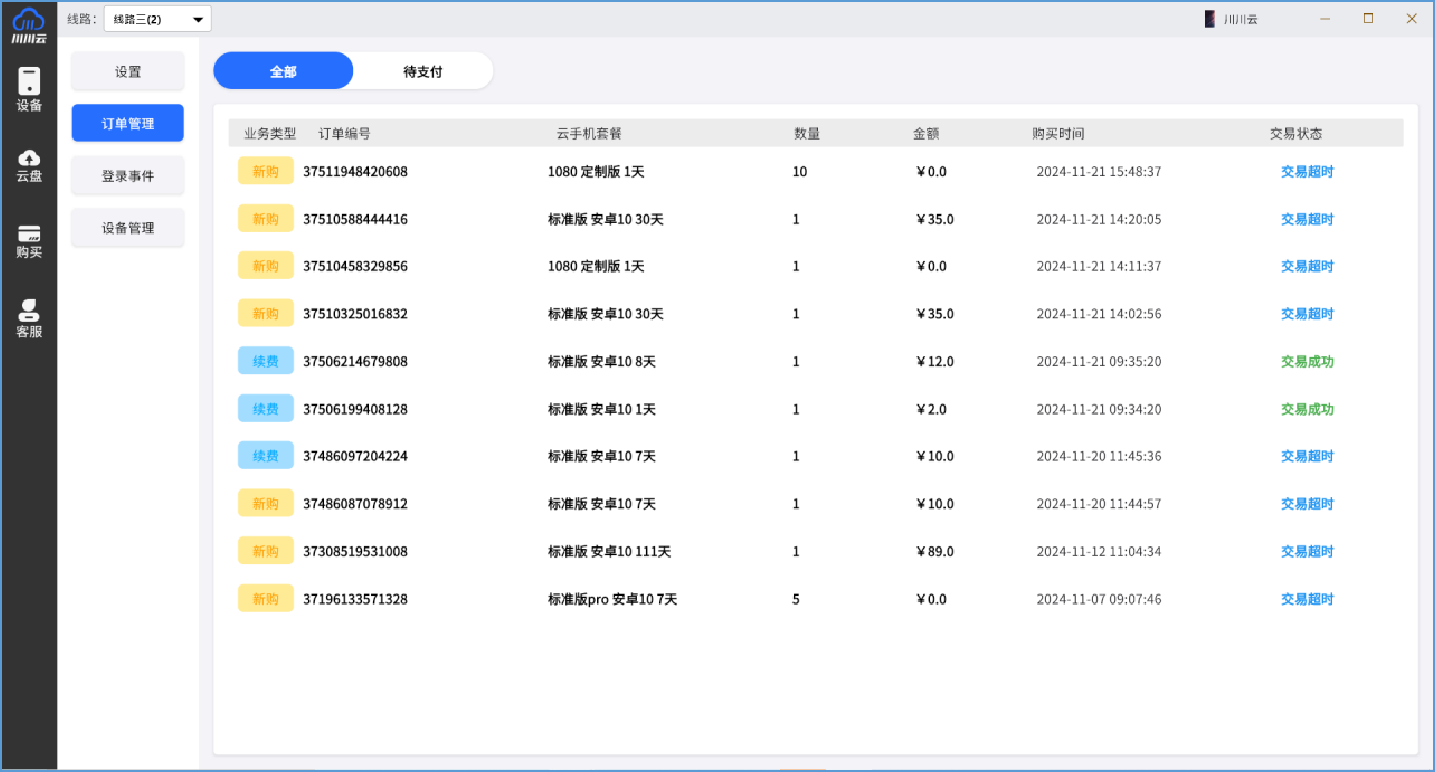Open 登录事件 login events section
This screenshot has height=772, width=1435.
point(128,176)
